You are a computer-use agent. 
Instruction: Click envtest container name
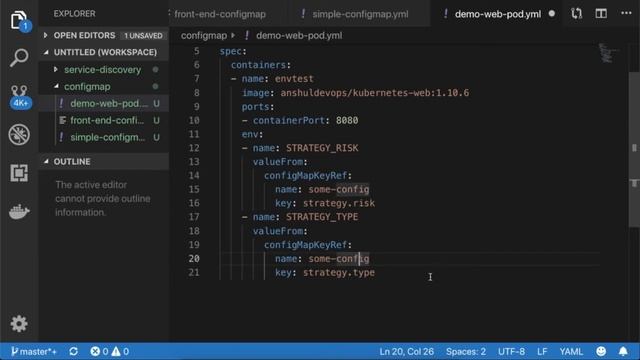click(x=294, y=78)
